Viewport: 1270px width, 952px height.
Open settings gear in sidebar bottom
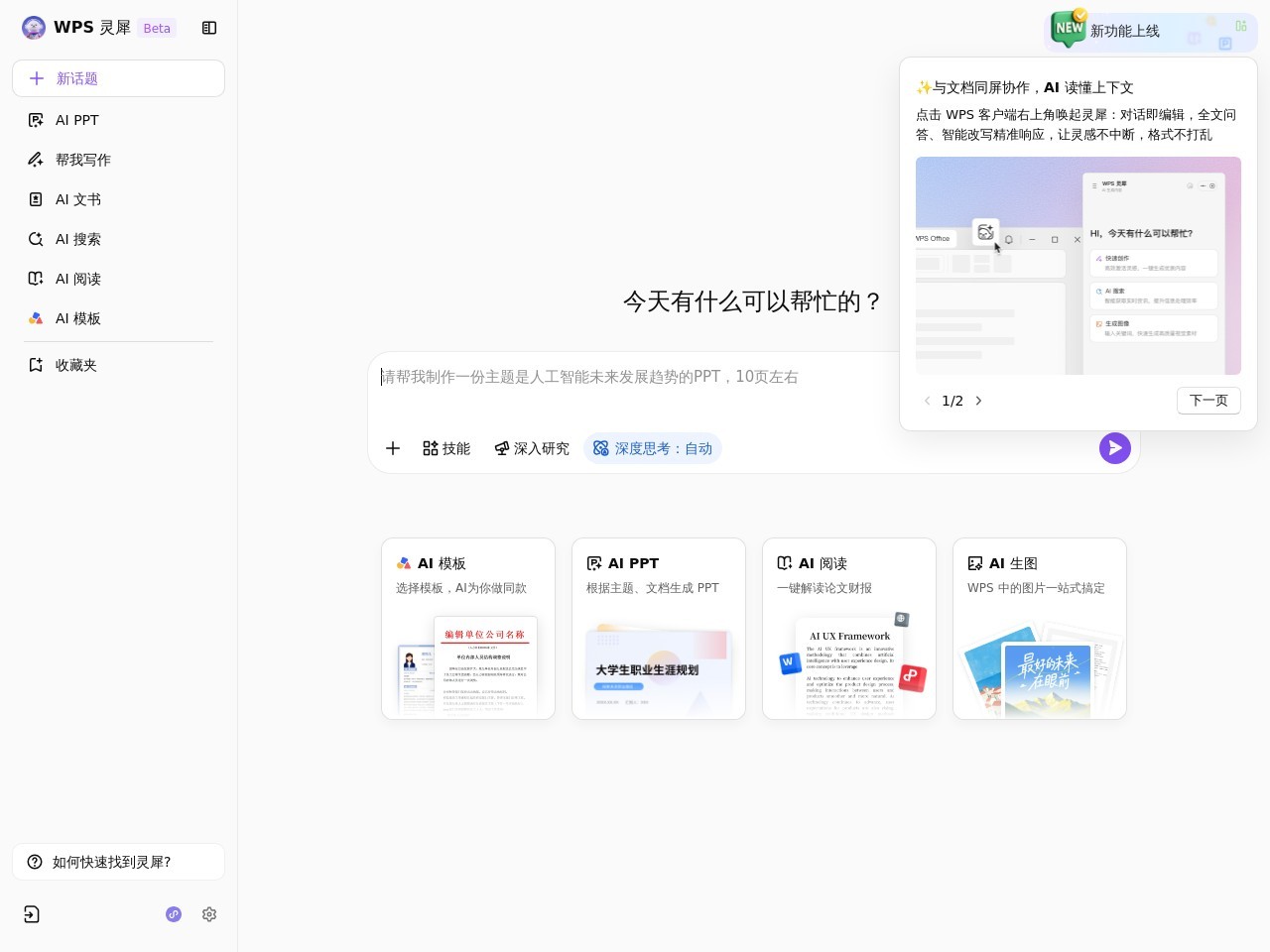click(x=209, y=914)
